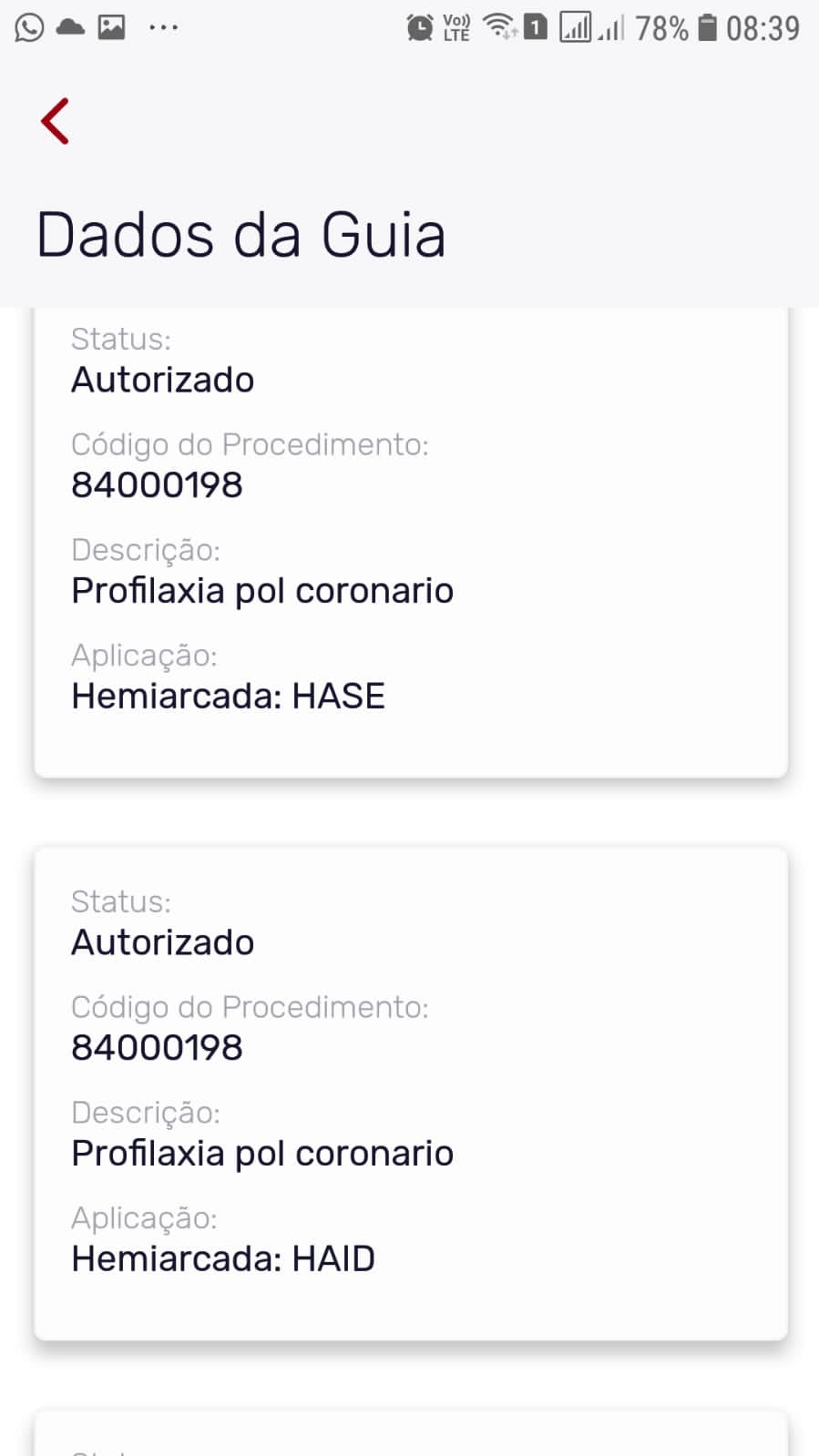Screen dimensions: 819x1456
Task: Tap the gallery image notification icon
Action: 111,27
